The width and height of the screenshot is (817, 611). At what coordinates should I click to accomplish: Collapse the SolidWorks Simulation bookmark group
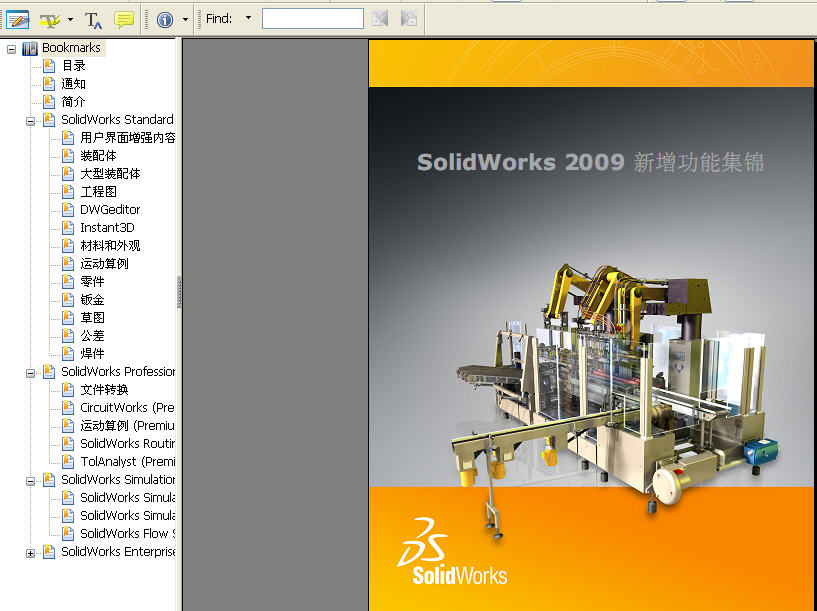[30, 481]
